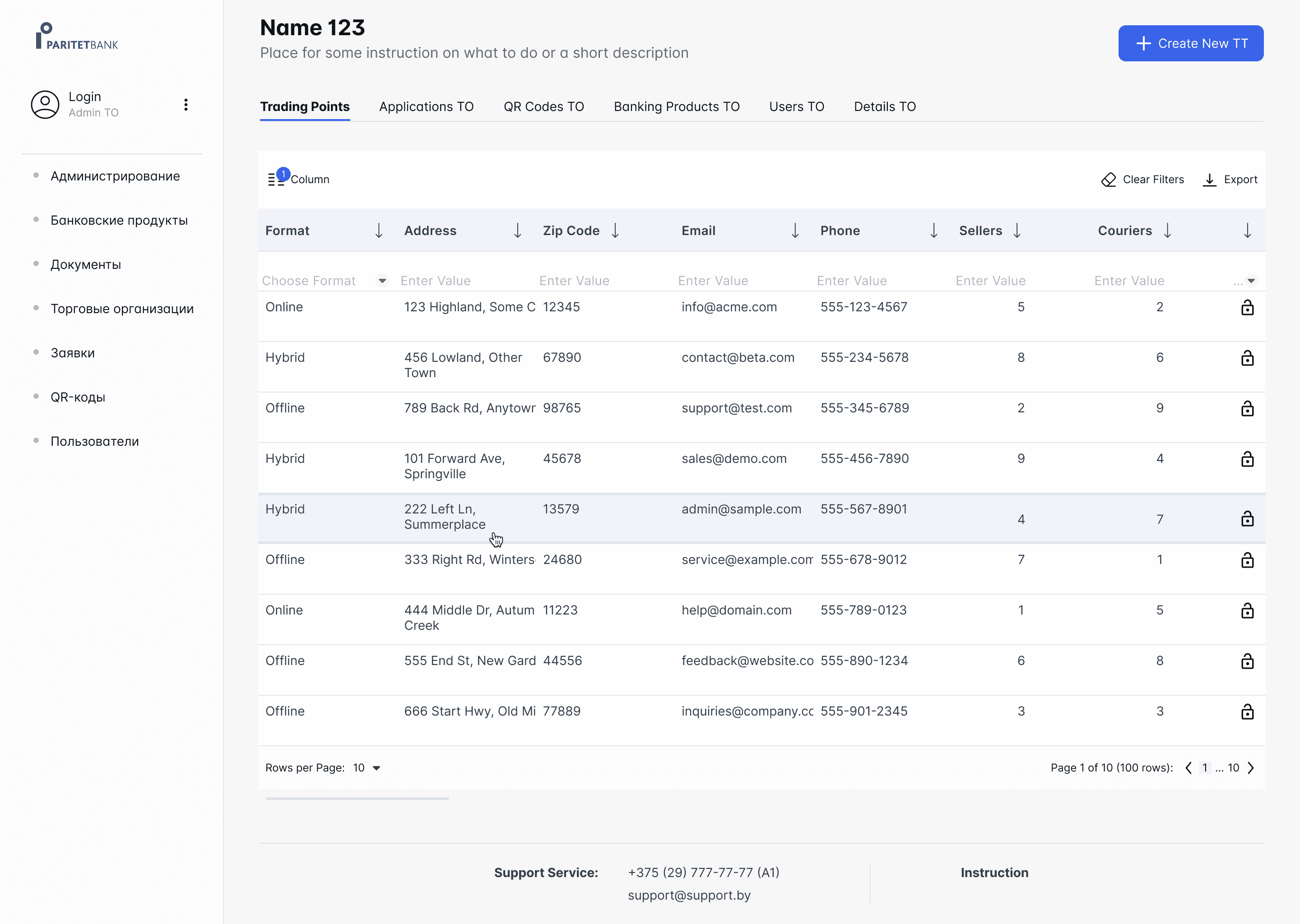Sort by Zip Code column arrow

point(615,231)
